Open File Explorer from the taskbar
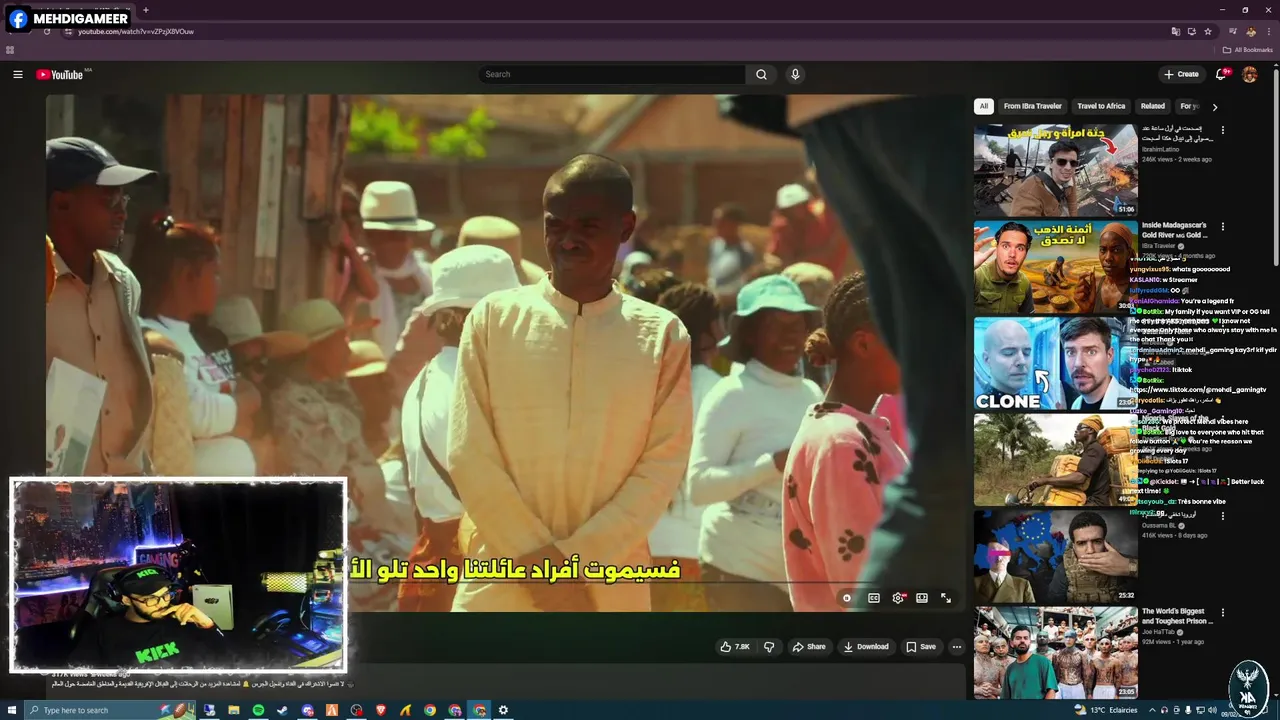 coord(233,710)
